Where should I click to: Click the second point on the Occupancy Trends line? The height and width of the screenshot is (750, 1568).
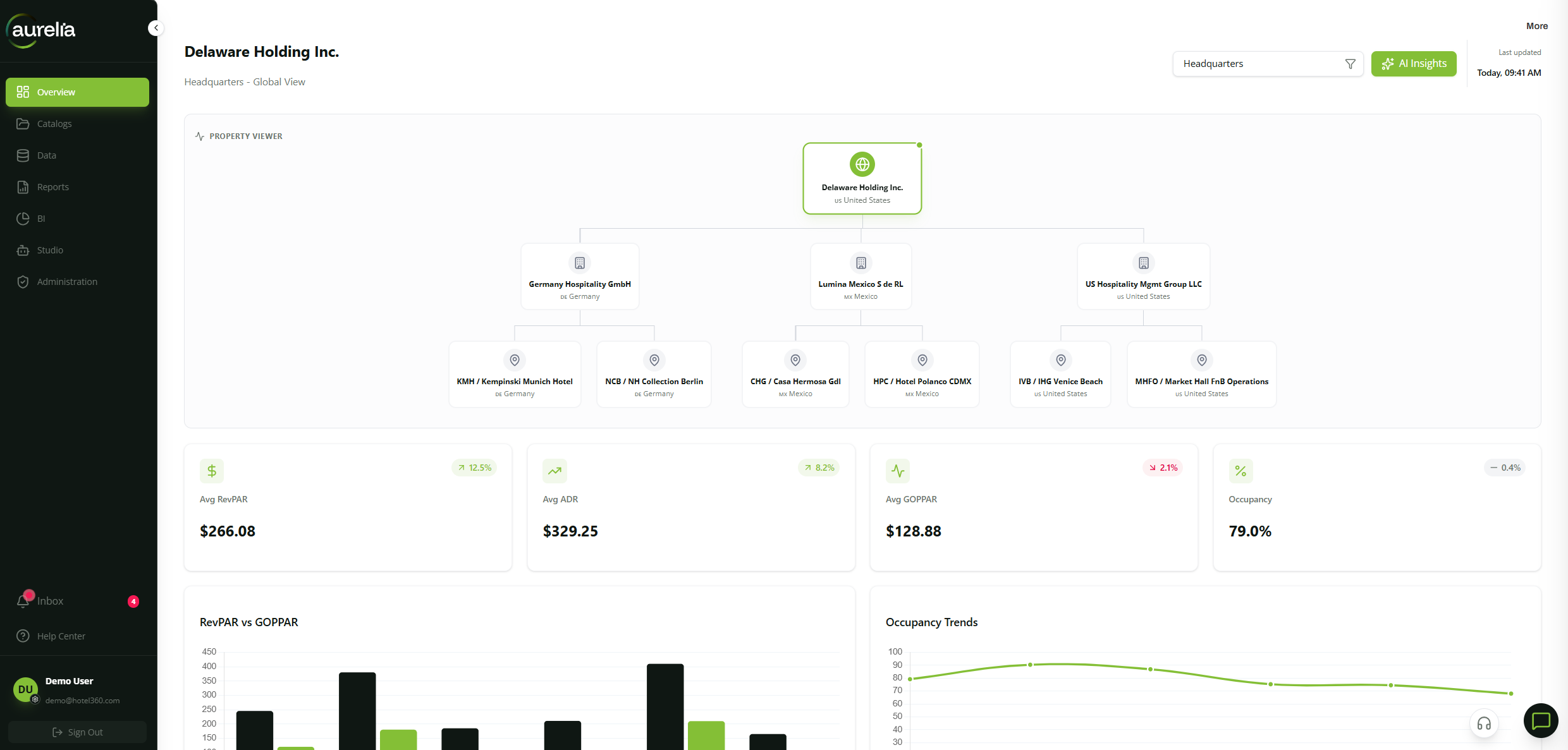pos(1030,665)
